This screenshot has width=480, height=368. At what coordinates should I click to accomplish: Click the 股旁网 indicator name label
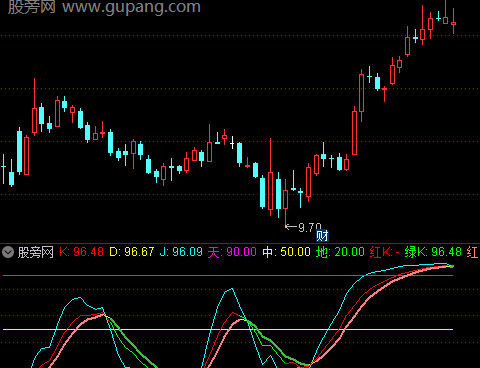click(x=36, y=252)
